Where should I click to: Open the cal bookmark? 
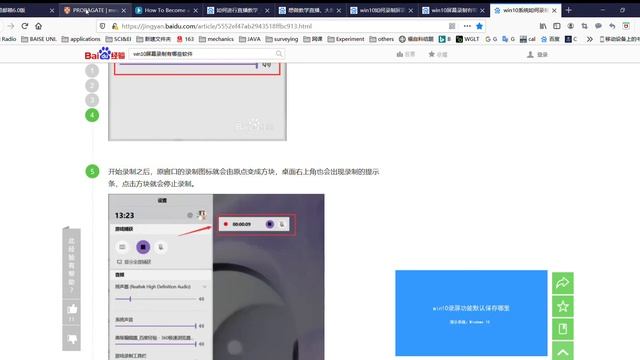coord(527,39)
